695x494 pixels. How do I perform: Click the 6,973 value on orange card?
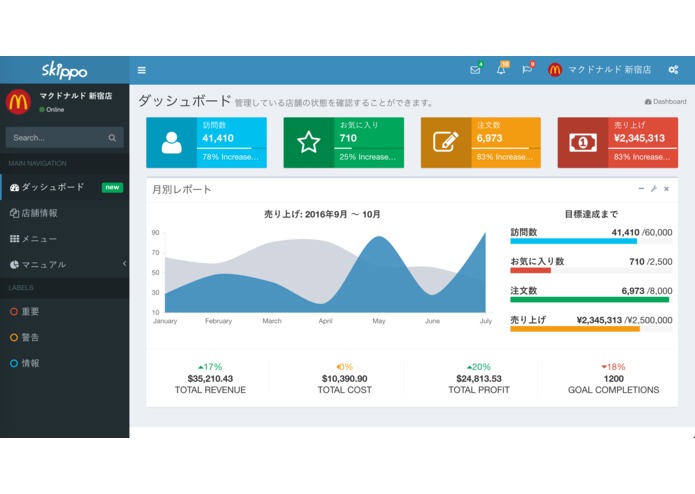click(x=489, y=138)
